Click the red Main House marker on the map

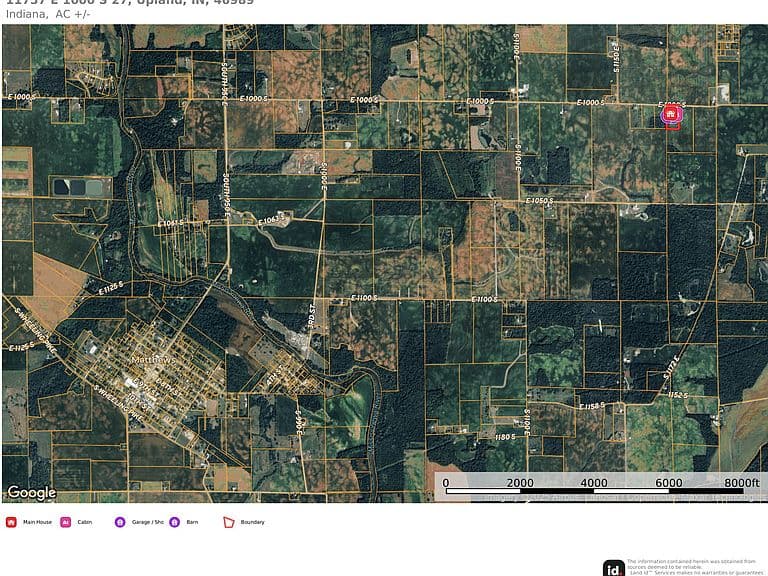672,115
